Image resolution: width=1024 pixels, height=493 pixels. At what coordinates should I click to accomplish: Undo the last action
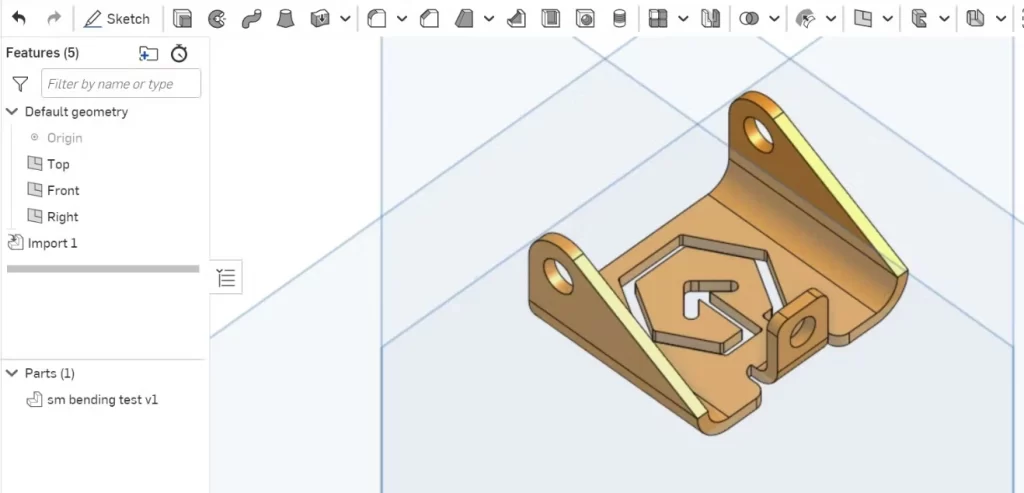(19, 18)
